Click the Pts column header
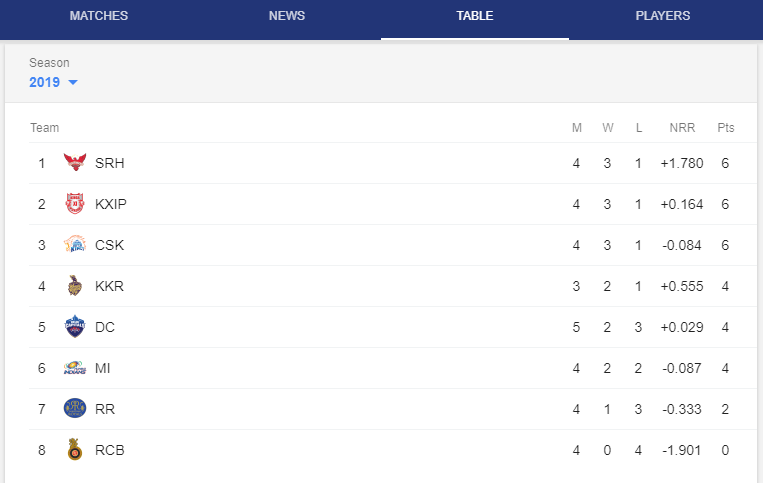This screenshot has width=763, height=483. tap(726, 127)
